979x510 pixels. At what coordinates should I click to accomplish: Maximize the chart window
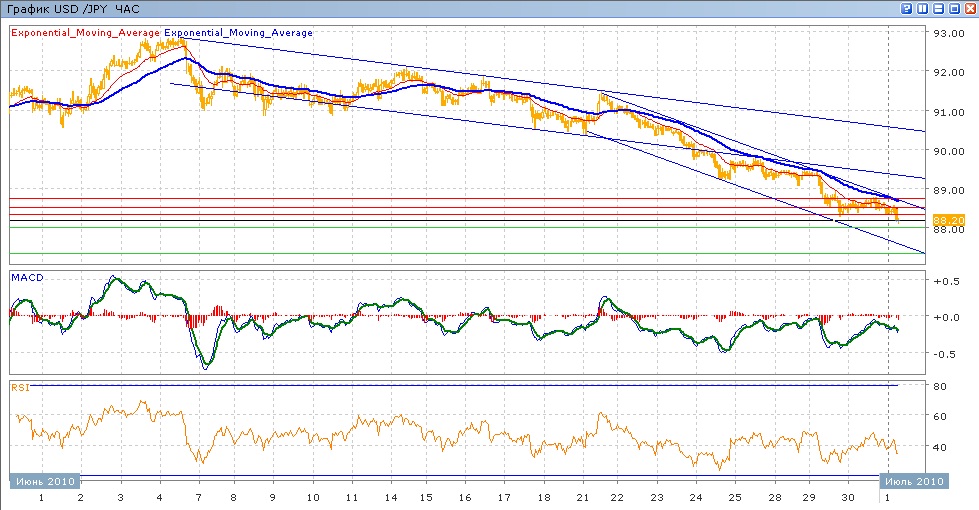point(953,8)
